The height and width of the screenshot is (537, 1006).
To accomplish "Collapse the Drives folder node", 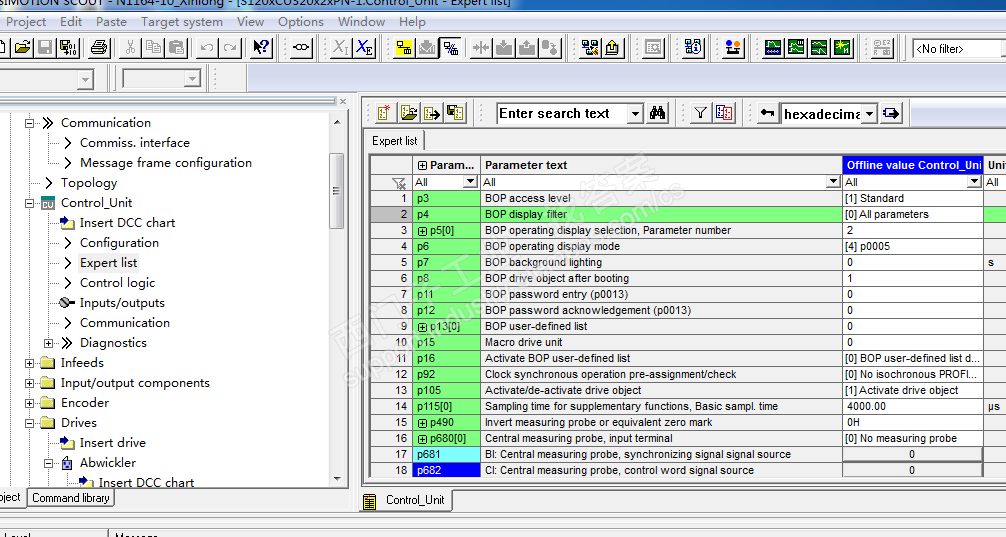I will pyautogui.click(x=30, y=423).
